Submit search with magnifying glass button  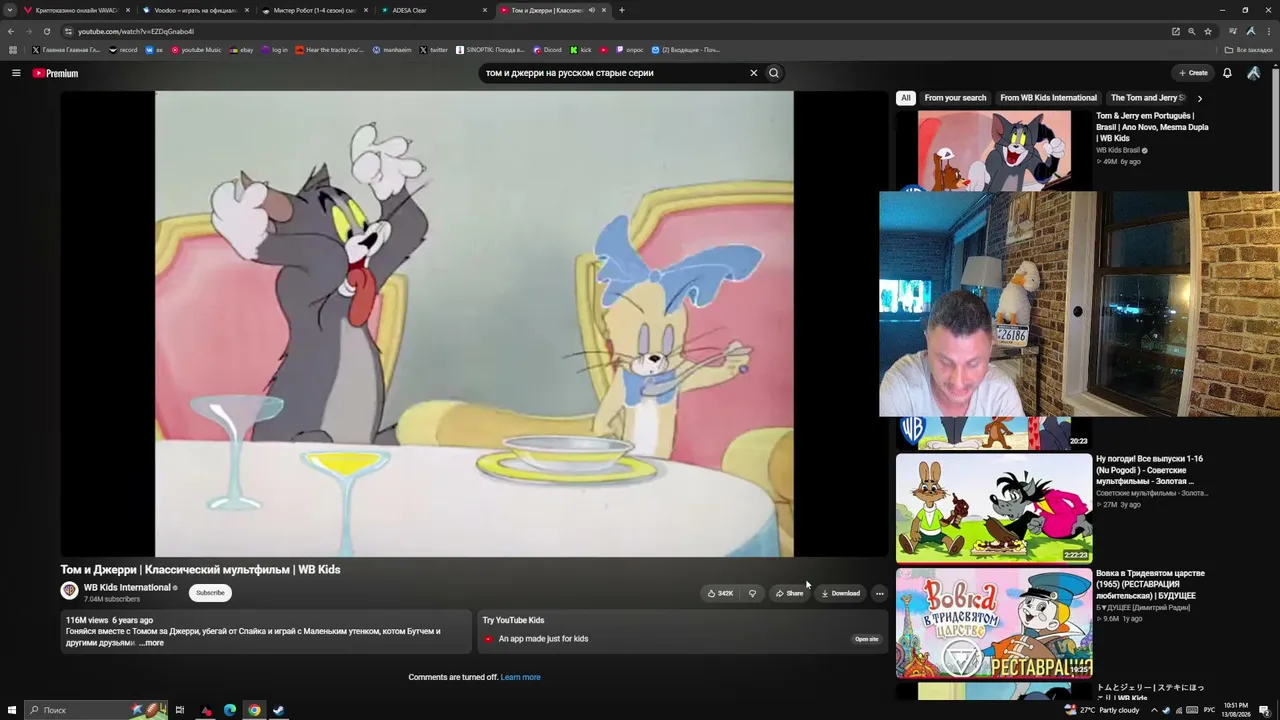point(774,73)
